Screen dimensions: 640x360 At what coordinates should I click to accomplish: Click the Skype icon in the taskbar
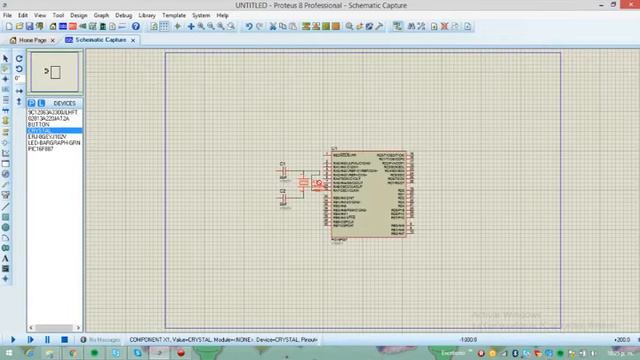(x=138, y=353)
